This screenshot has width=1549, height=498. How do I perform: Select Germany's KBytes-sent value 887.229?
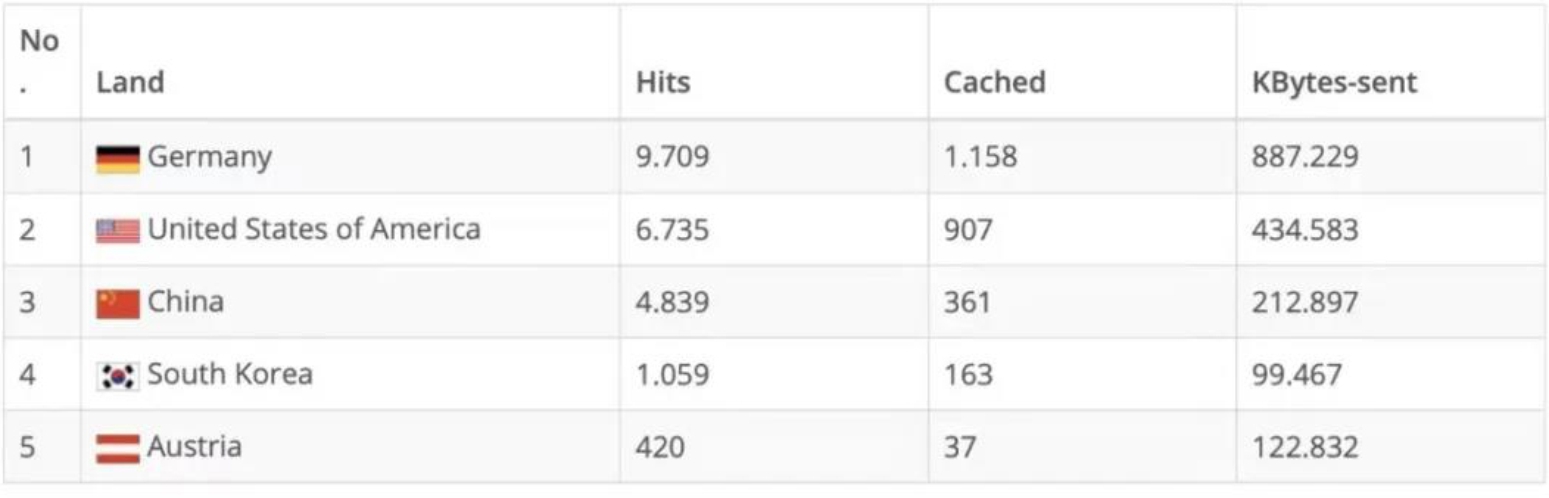click(1305, 158)
